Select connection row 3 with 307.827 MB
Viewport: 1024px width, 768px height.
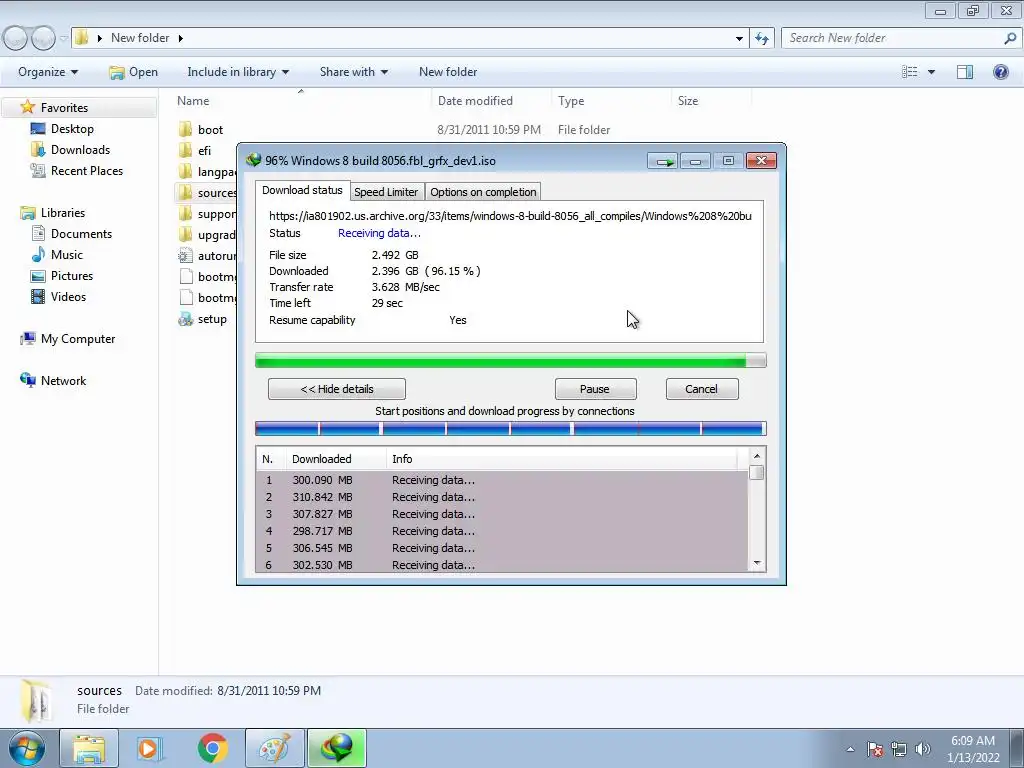pos(502,514)
